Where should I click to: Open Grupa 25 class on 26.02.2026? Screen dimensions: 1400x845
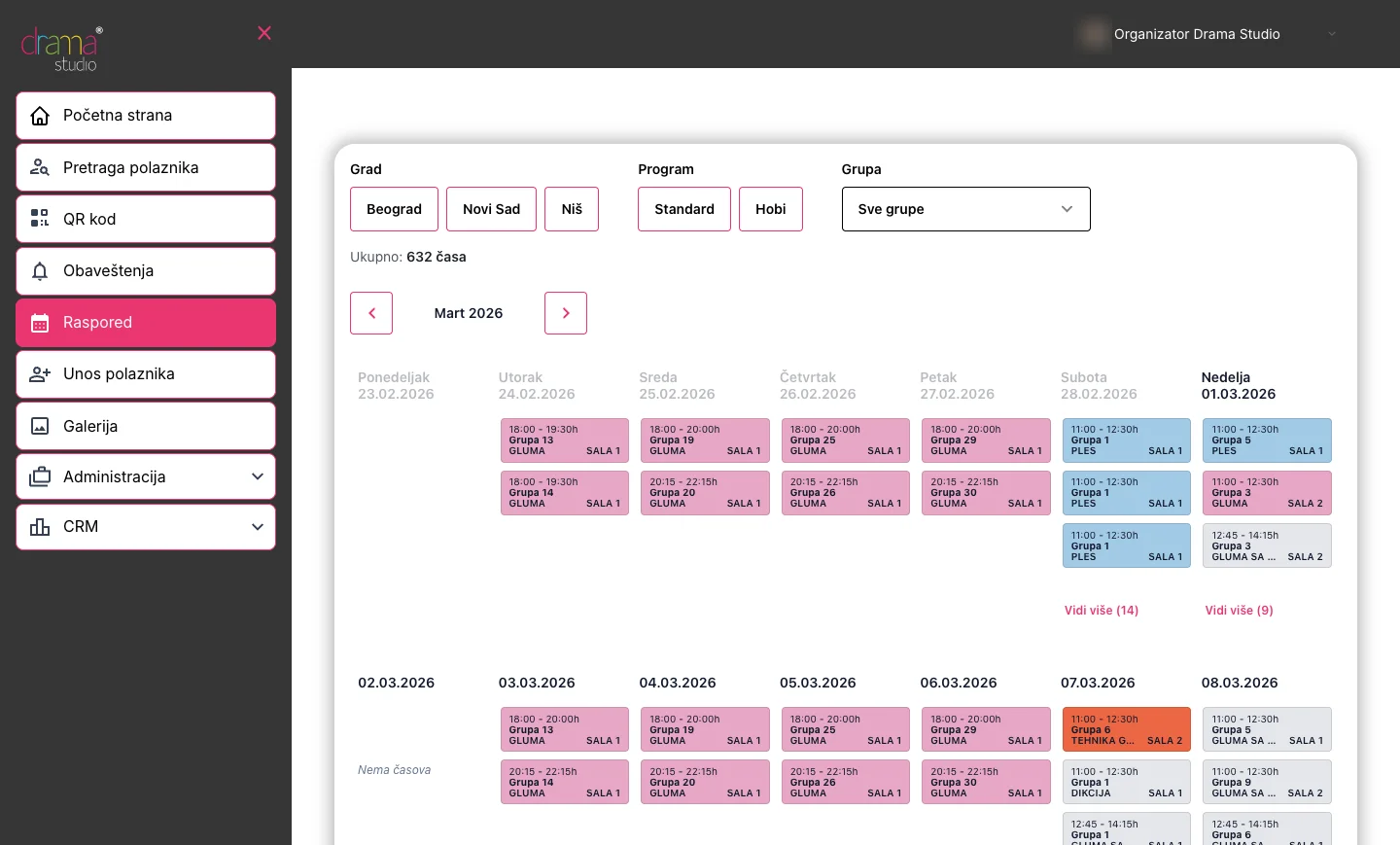tap(846, 440)
